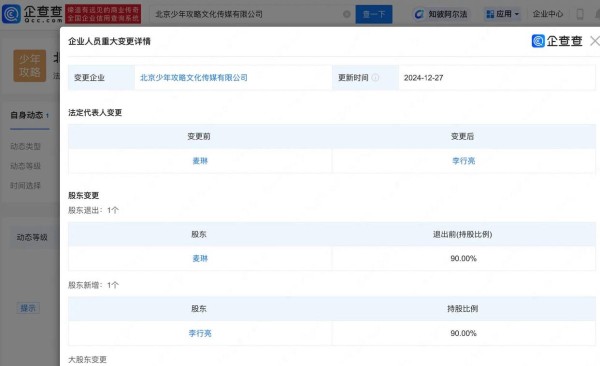Clear the search box with the X icon
600x366 pixels.
click(347, 14)
